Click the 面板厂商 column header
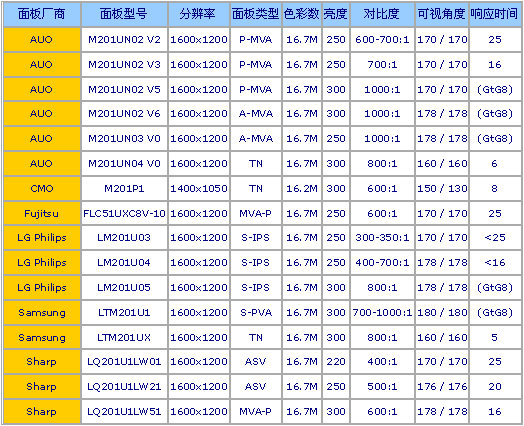524x426 pixels. [x=42, y=14]
